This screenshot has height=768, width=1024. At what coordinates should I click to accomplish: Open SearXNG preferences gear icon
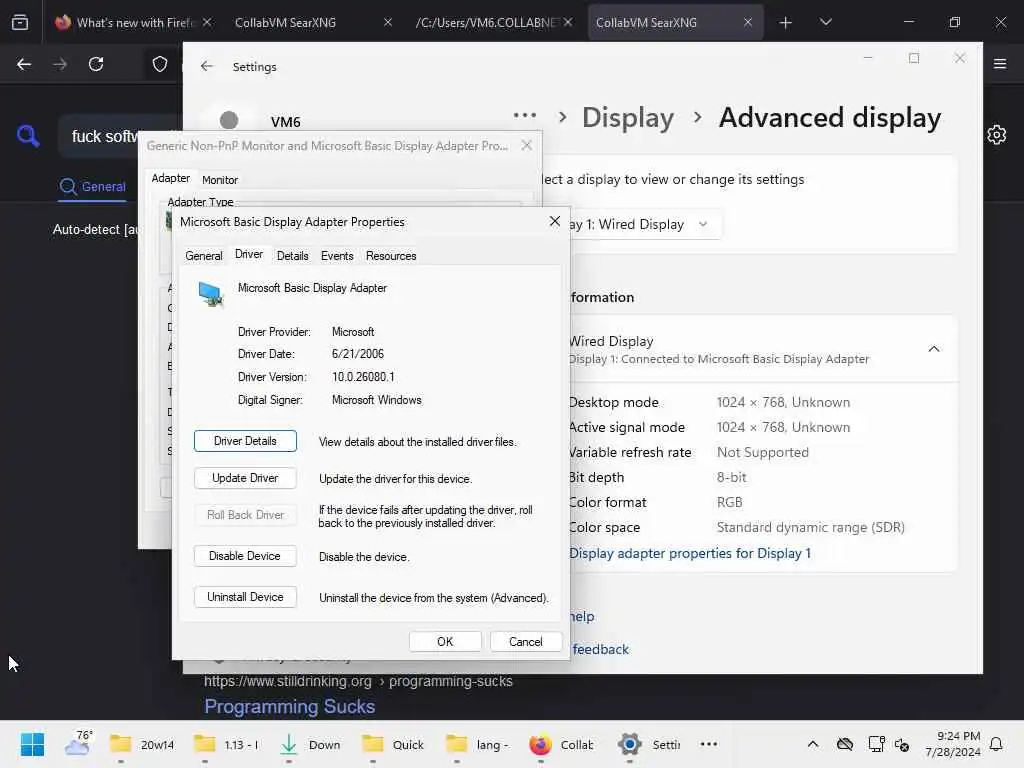(x=997, y=135)
